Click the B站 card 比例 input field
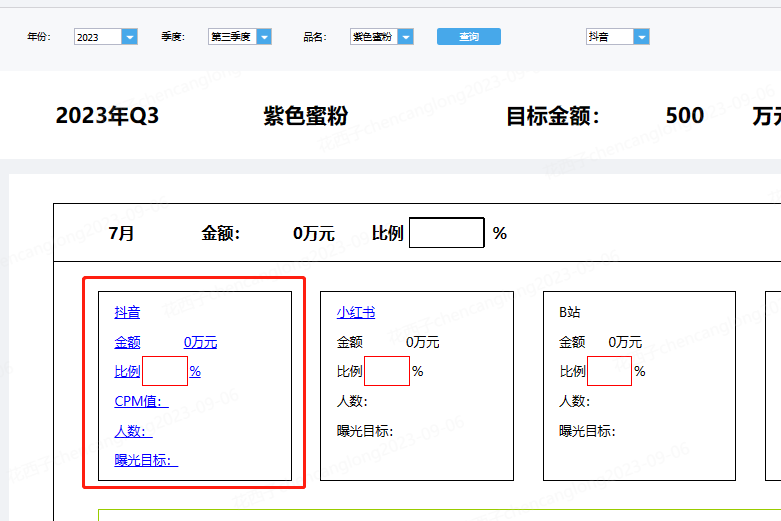 tap(610, 371)
